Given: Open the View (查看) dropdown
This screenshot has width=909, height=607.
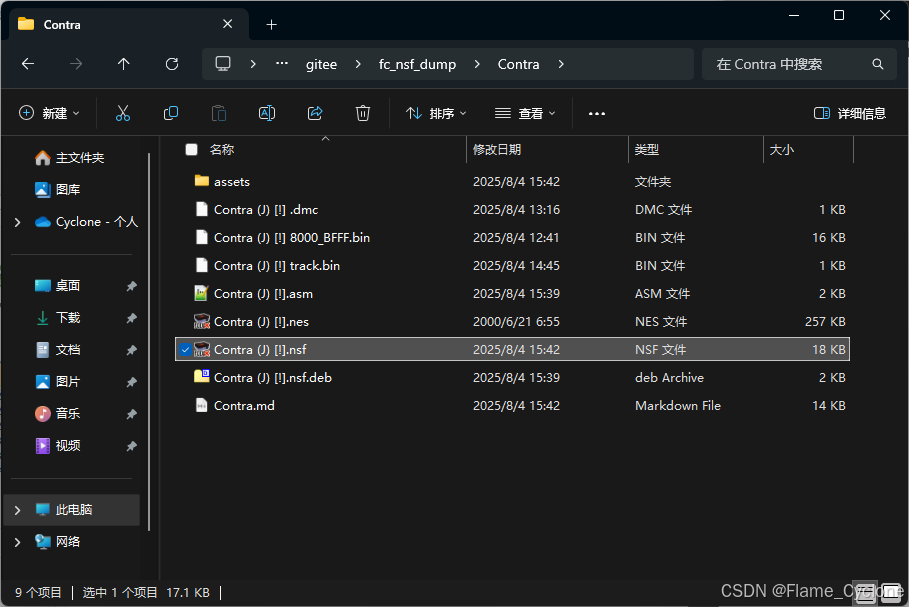Looking at the screenshot, I should click(525, 114).
